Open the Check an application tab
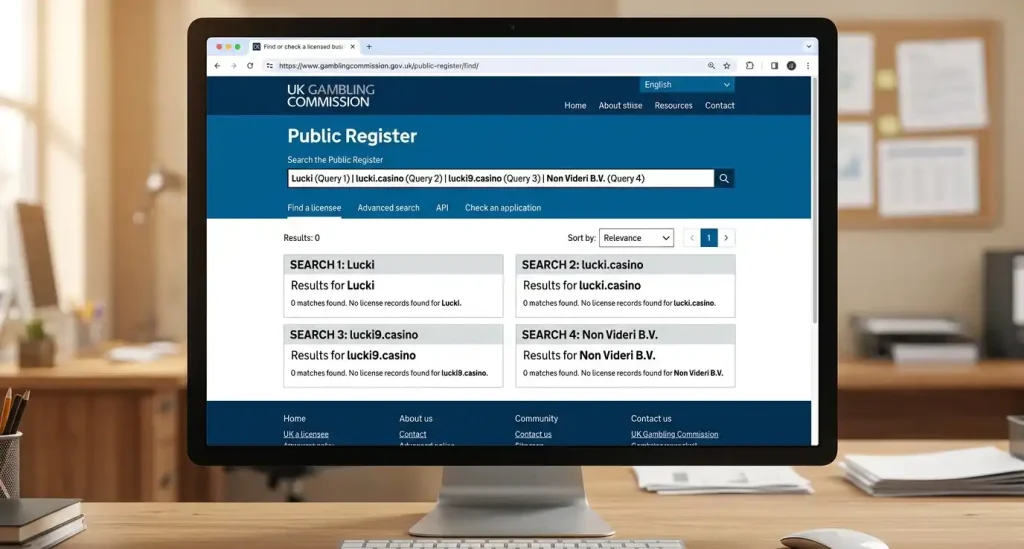This screenshot has width=1024, height=549. tap(503, 208)
